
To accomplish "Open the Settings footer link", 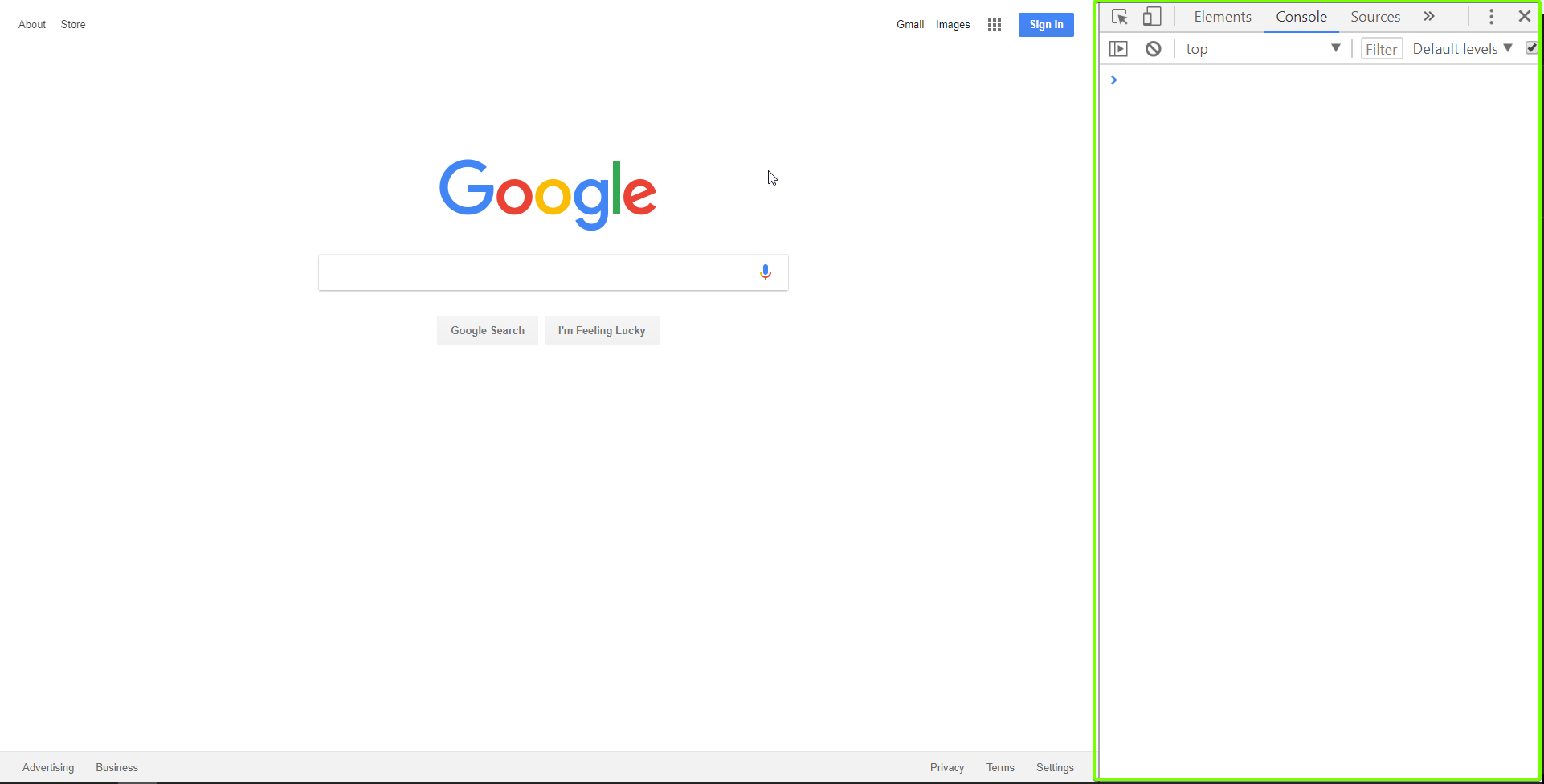I will (x=1055, y=768).
